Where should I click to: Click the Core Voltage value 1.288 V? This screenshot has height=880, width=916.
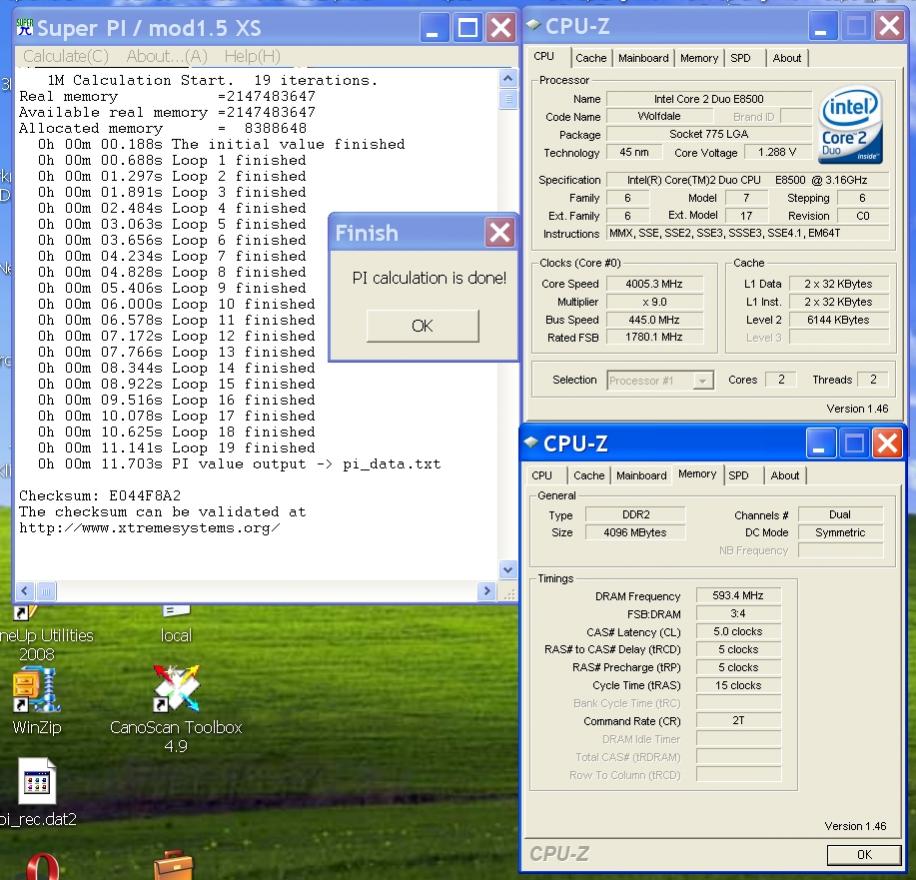pos(777,152)
